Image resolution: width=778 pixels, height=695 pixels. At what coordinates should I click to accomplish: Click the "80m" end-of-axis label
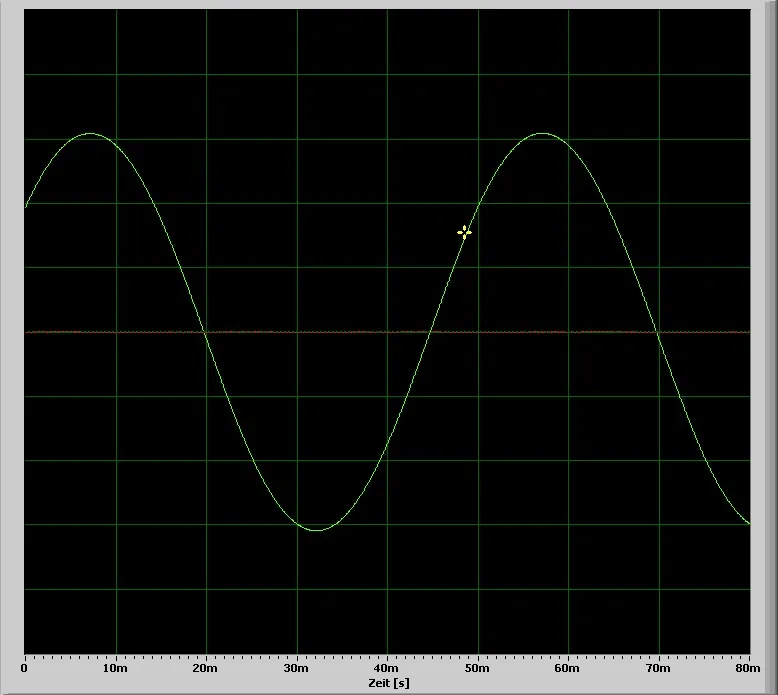[748, 668]
